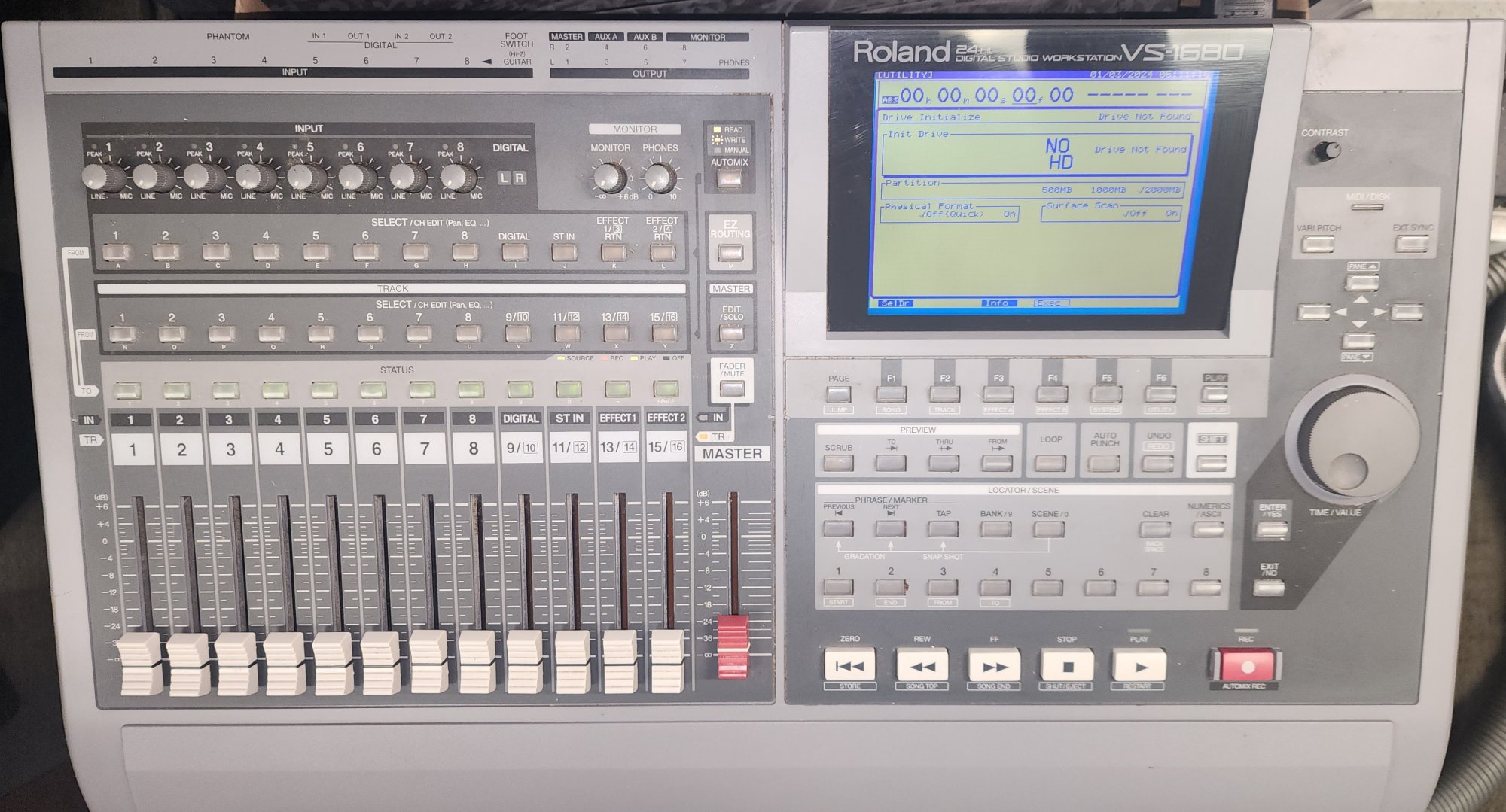Toggle the SHIFT button
This screenshot has width=1506, height=812.
1211,463
